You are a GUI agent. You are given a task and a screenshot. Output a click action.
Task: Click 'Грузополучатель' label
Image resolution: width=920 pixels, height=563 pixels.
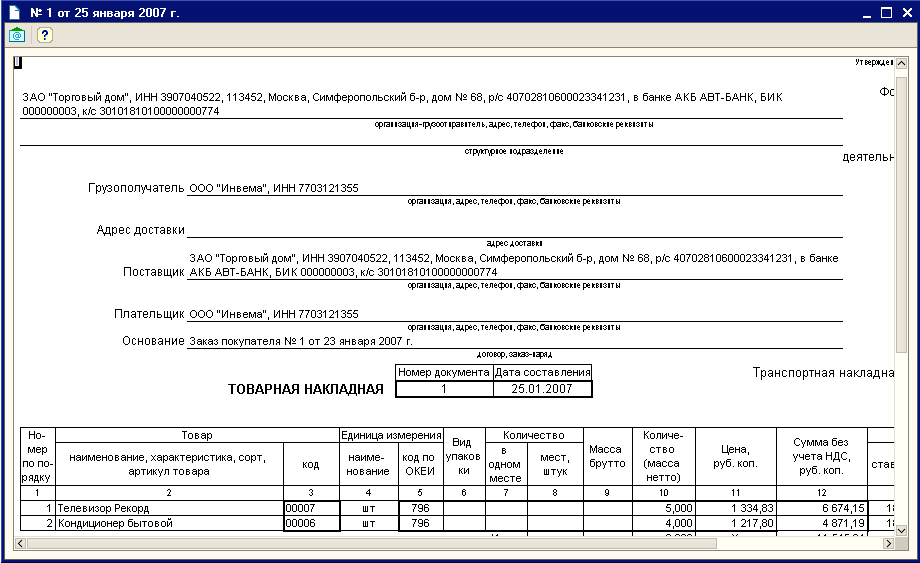point(136,188)
